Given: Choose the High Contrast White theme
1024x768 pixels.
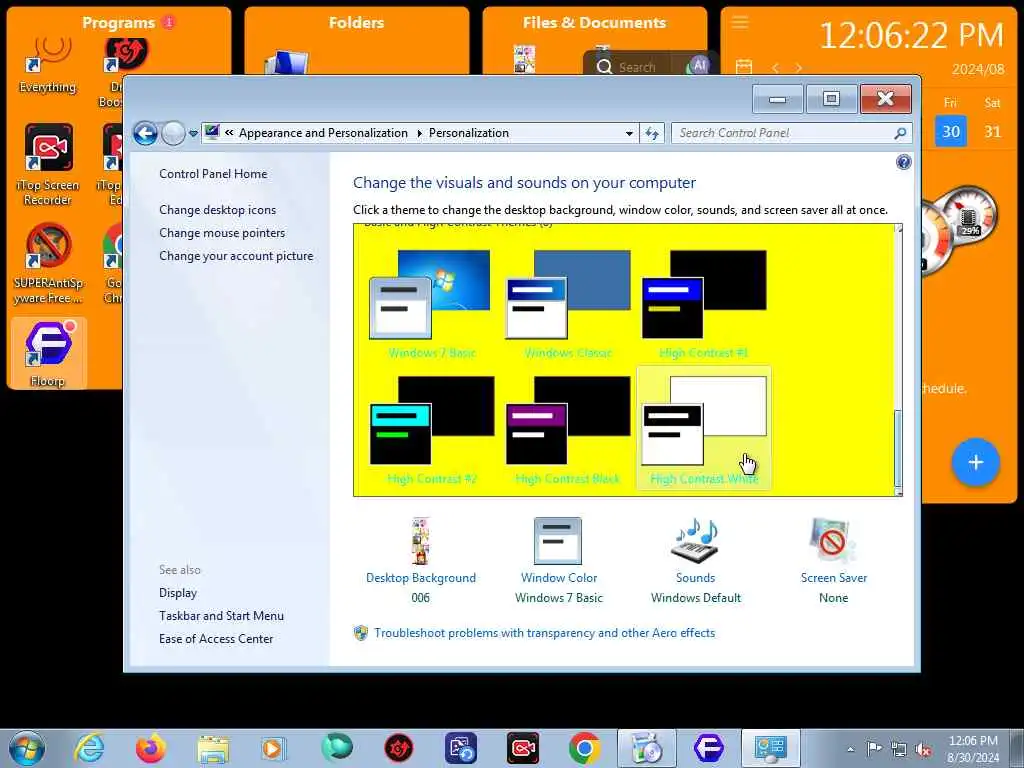Looking at the screenshot, I should click(703, 428).
